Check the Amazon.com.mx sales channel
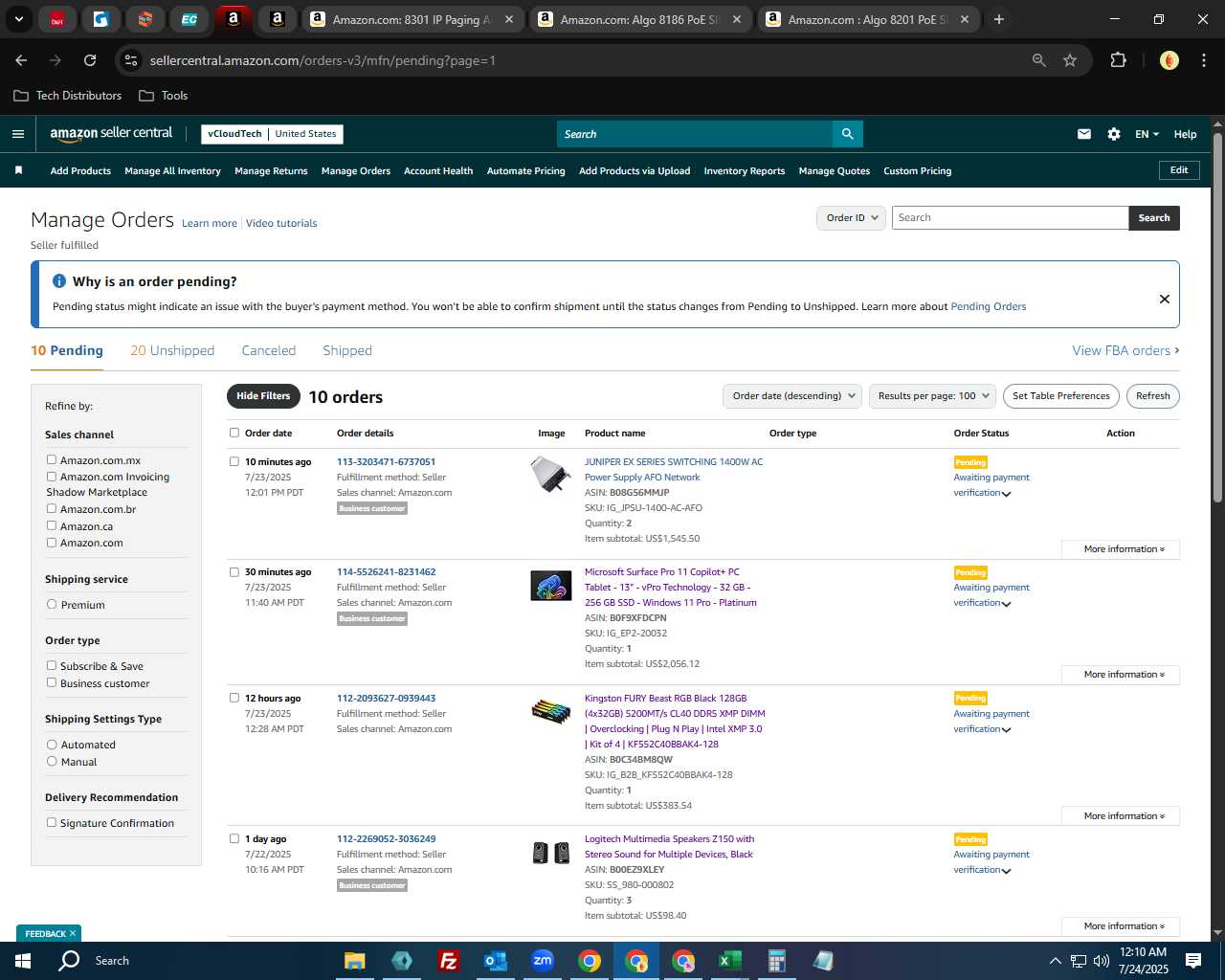The width and height of the screenshot is (1225, 980). coord(52,460)
